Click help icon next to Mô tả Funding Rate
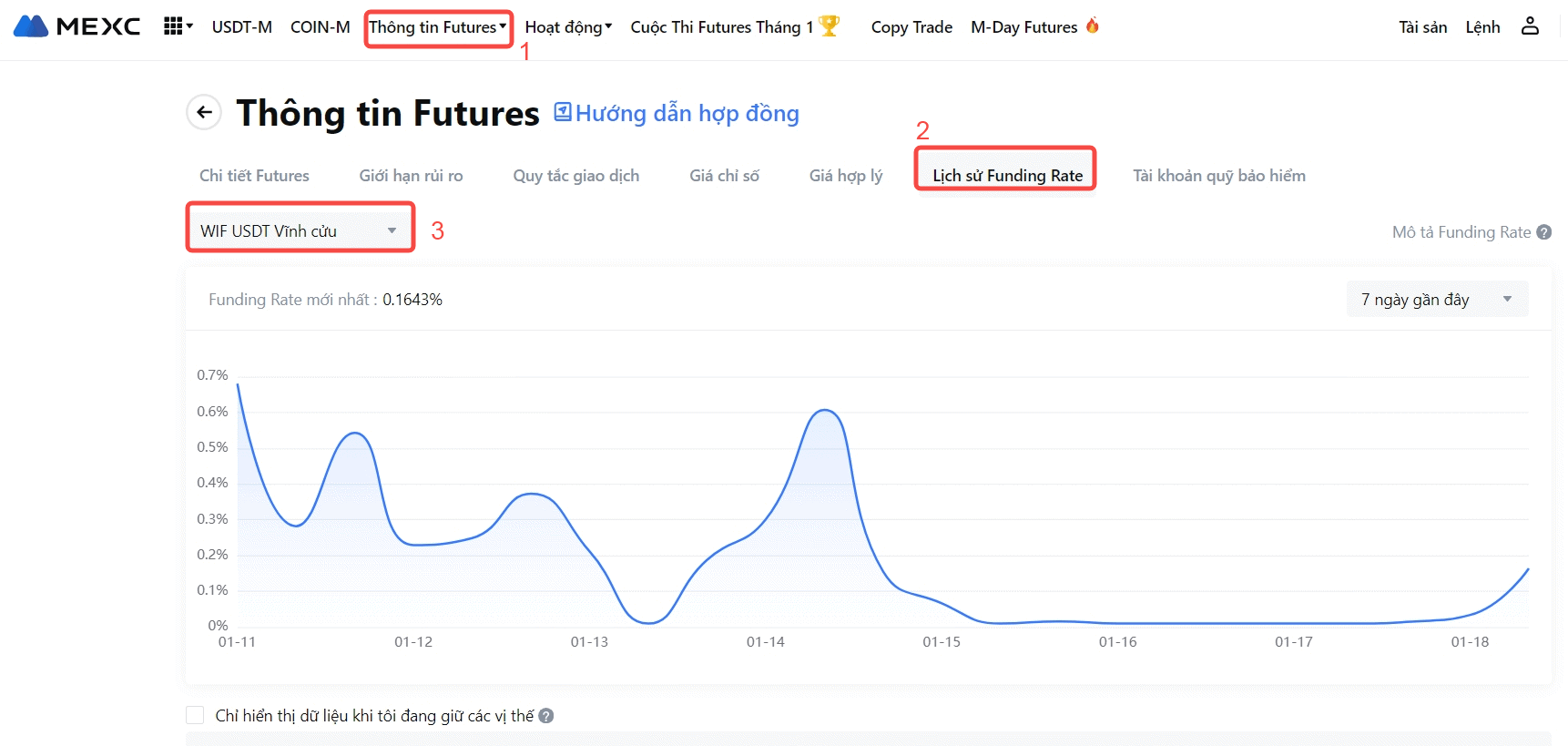 coord(1543,232)
